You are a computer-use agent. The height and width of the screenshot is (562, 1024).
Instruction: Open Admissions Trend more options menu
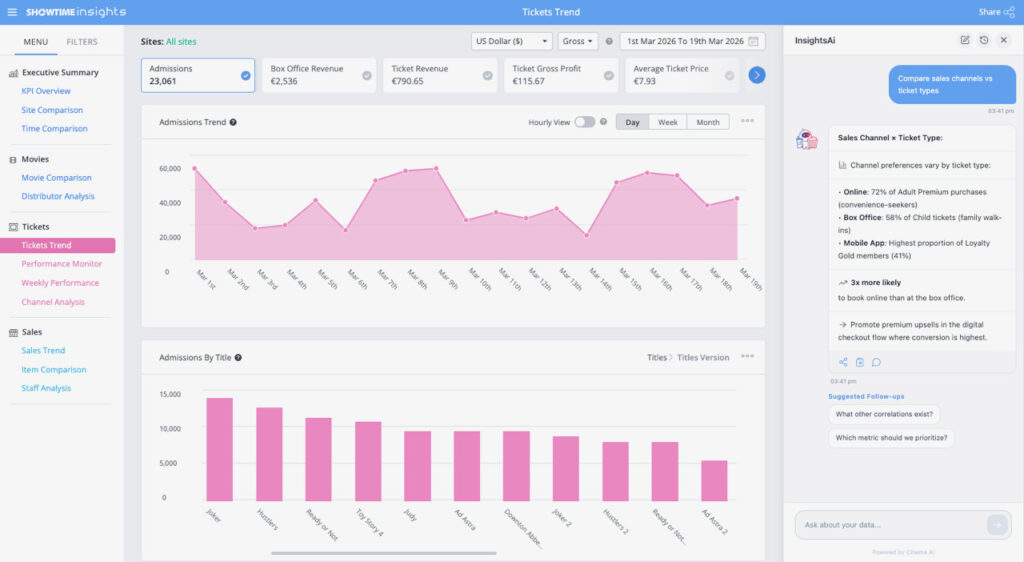(x=747, y=121)
